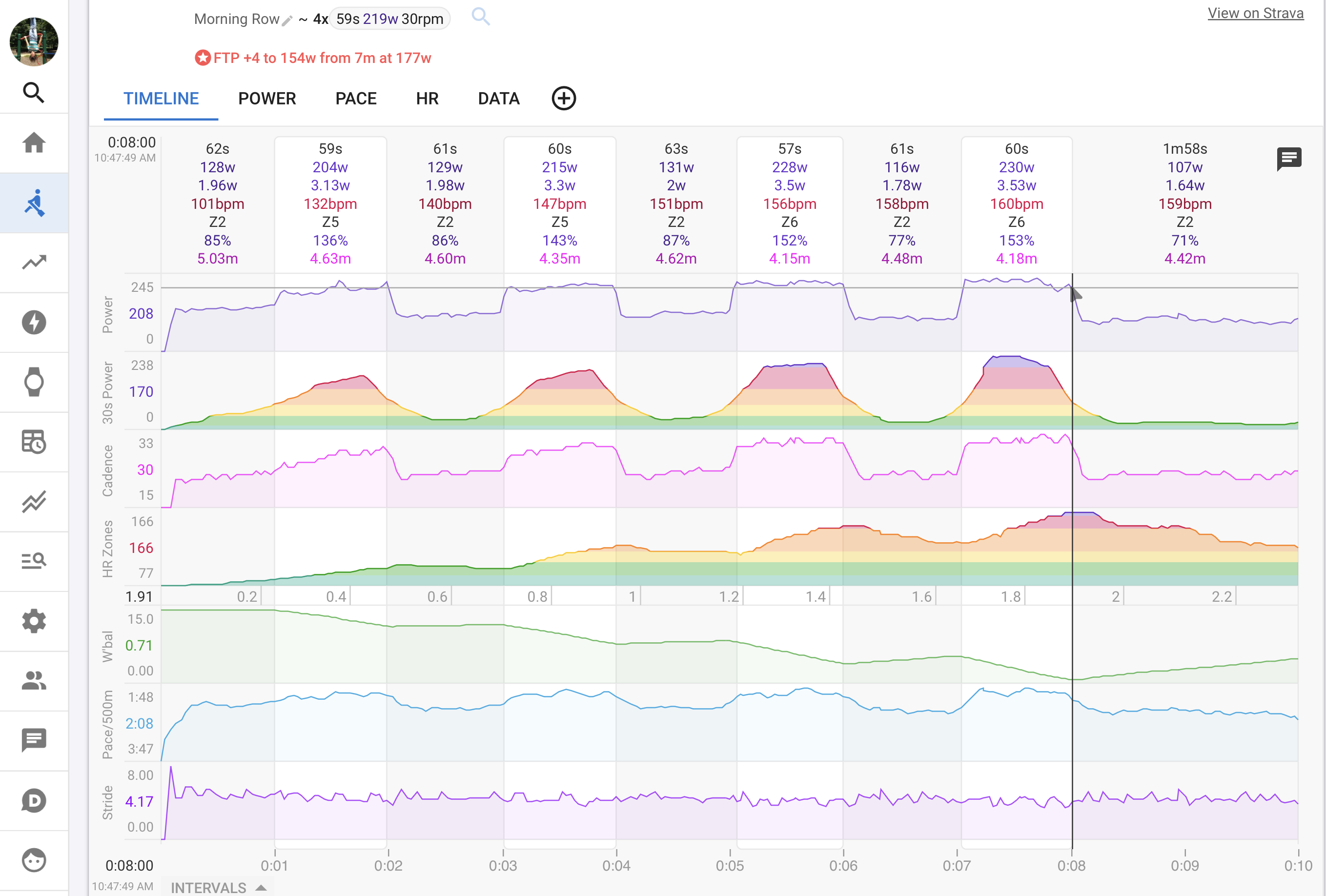Open the trending line fitness icon
This screenshot has width=1326, height=896.
point(34,263)
